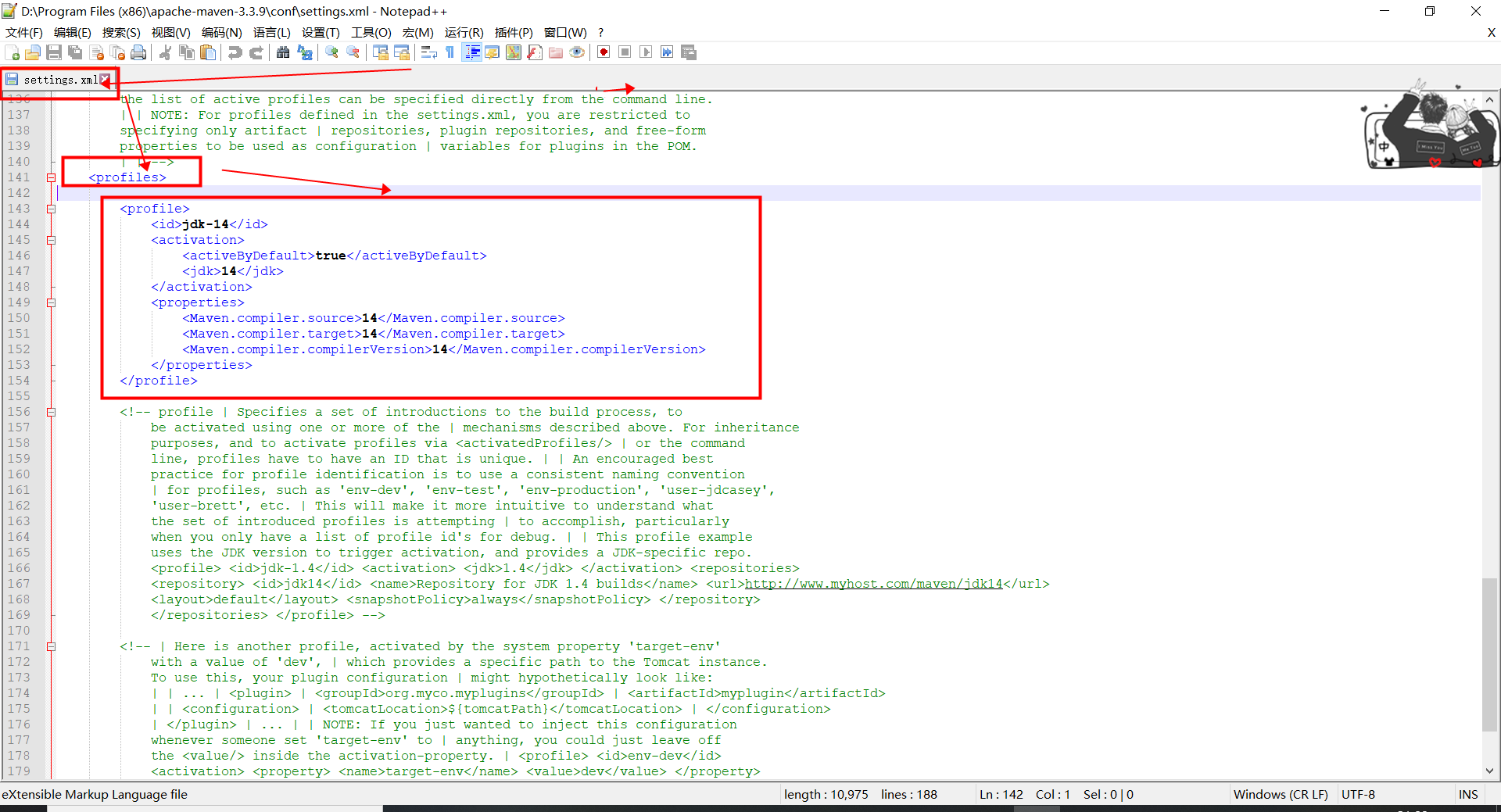
Task: Open the 搜索(S) menu
Action: [x=121, y=32]
